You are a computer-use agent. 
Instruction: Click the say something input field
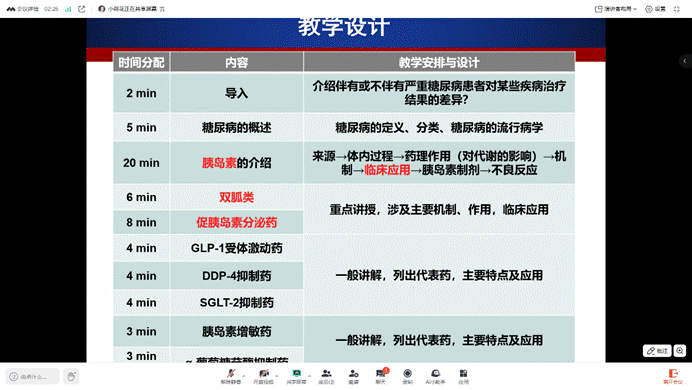32,376
